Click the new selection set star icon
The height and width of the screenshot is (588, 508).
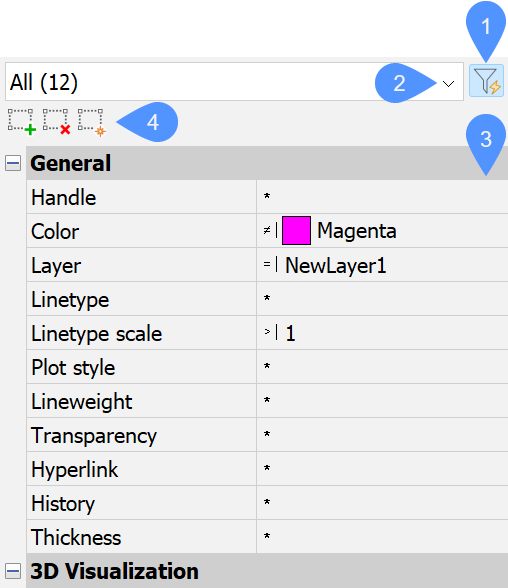click(x=92, y=122)
